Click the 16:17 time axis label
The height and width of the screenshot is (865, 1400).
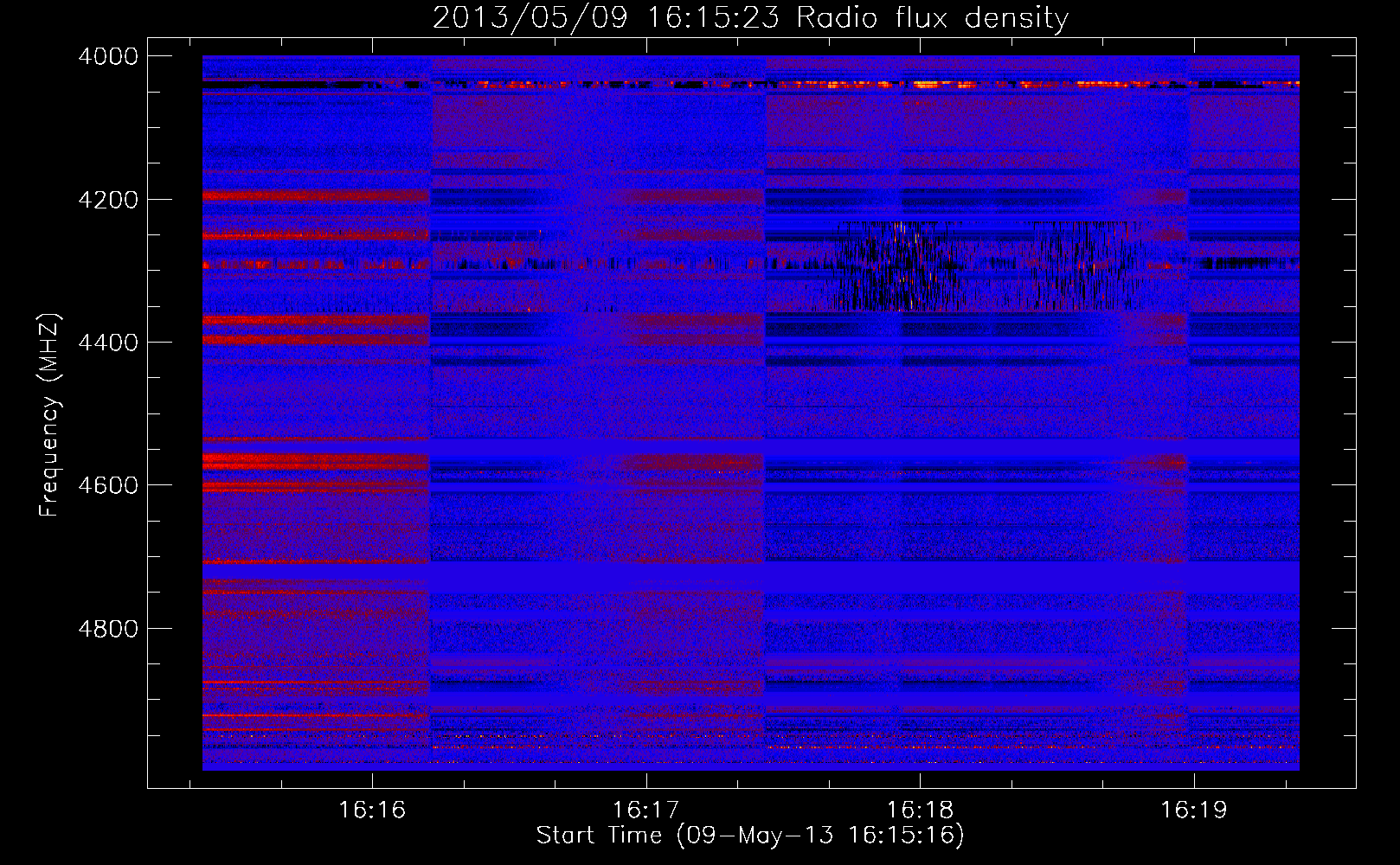click(x=646, y=810)
